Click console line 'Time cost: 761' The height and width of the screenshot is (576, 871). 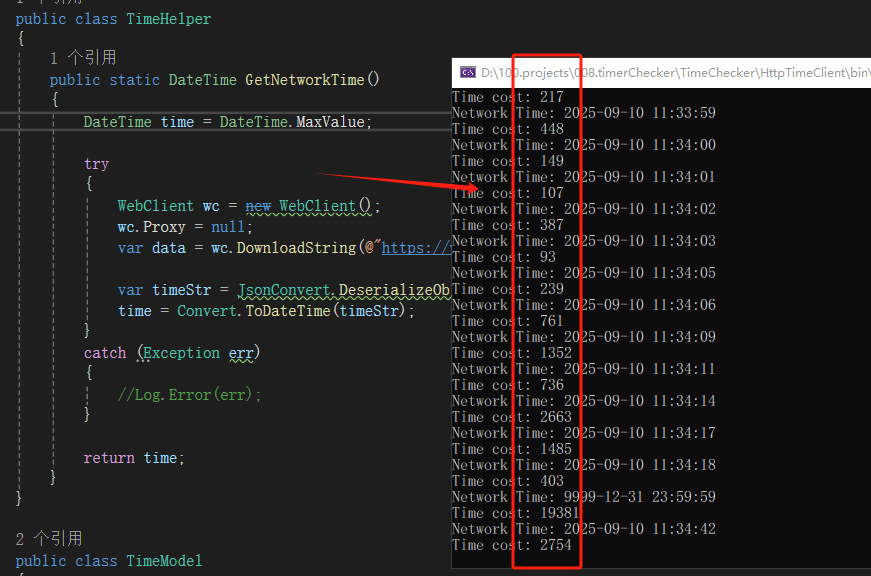point(508,321)
